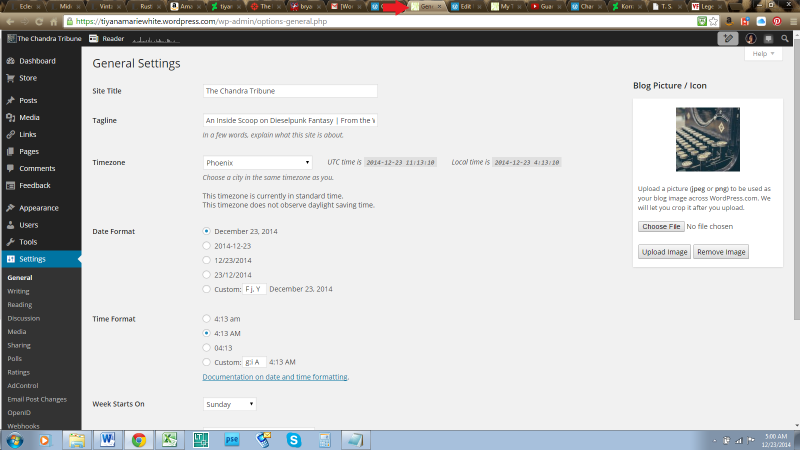
Task: Select the 2014-12-23 date format
Action: point(207,245)
